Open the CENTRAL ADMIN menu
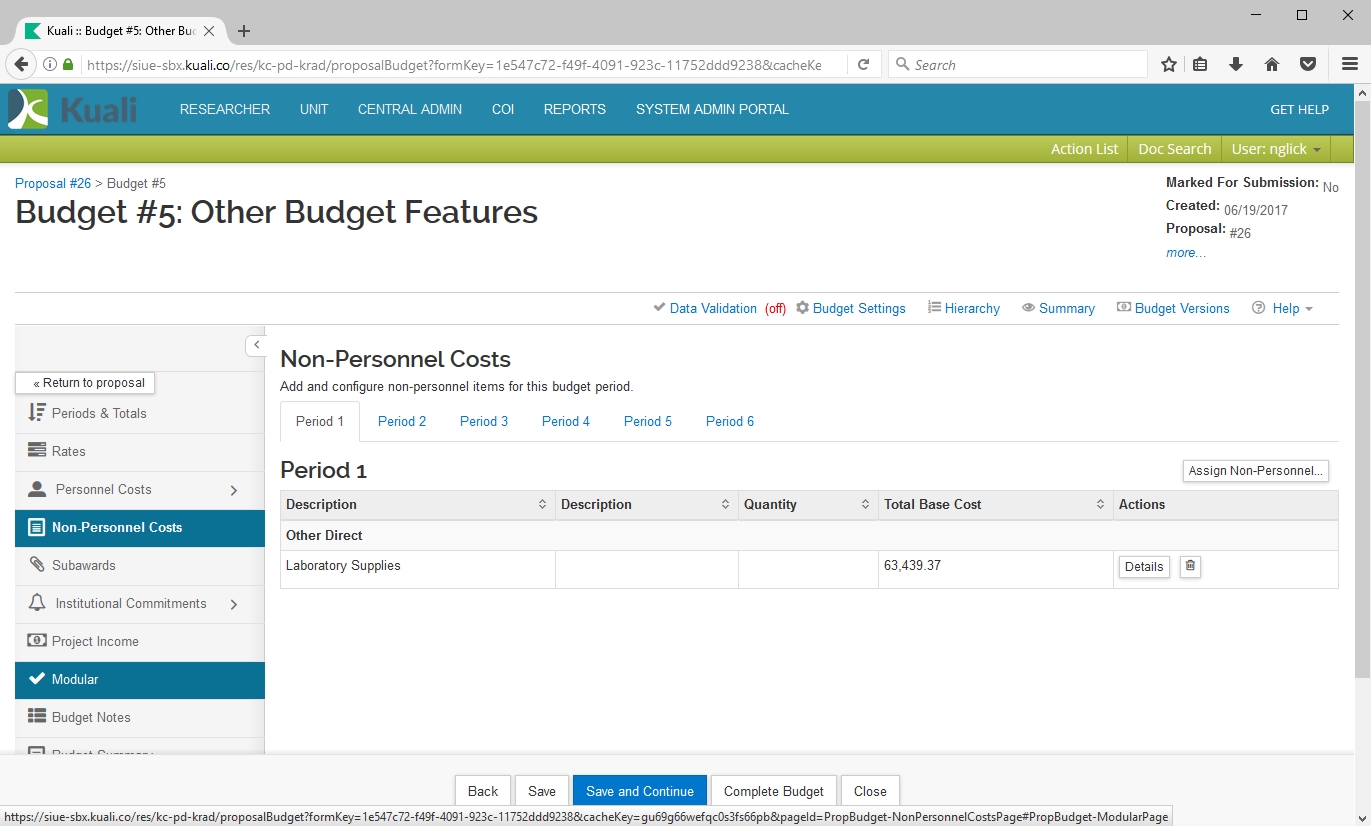The width and height of the screenshot is (1371, 826). coord(410,109)
